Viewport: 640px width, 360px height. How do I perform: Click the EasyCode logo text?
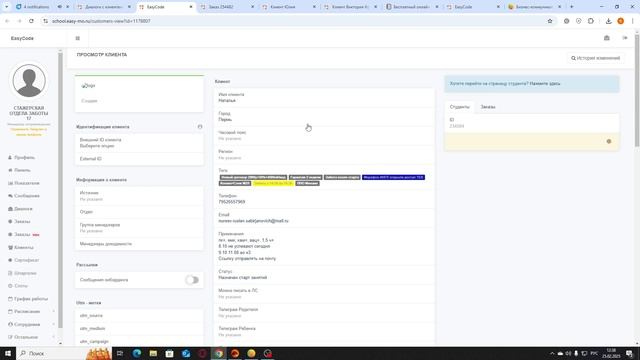coord(22,38)
